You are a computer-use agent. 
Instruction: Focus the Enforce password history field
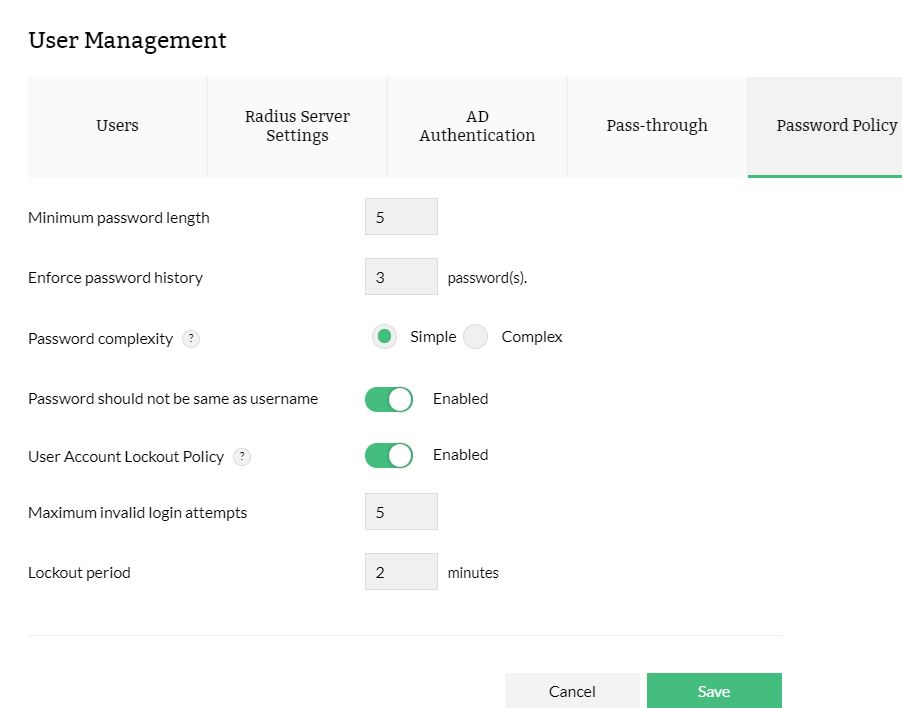(x=401, y=277)
